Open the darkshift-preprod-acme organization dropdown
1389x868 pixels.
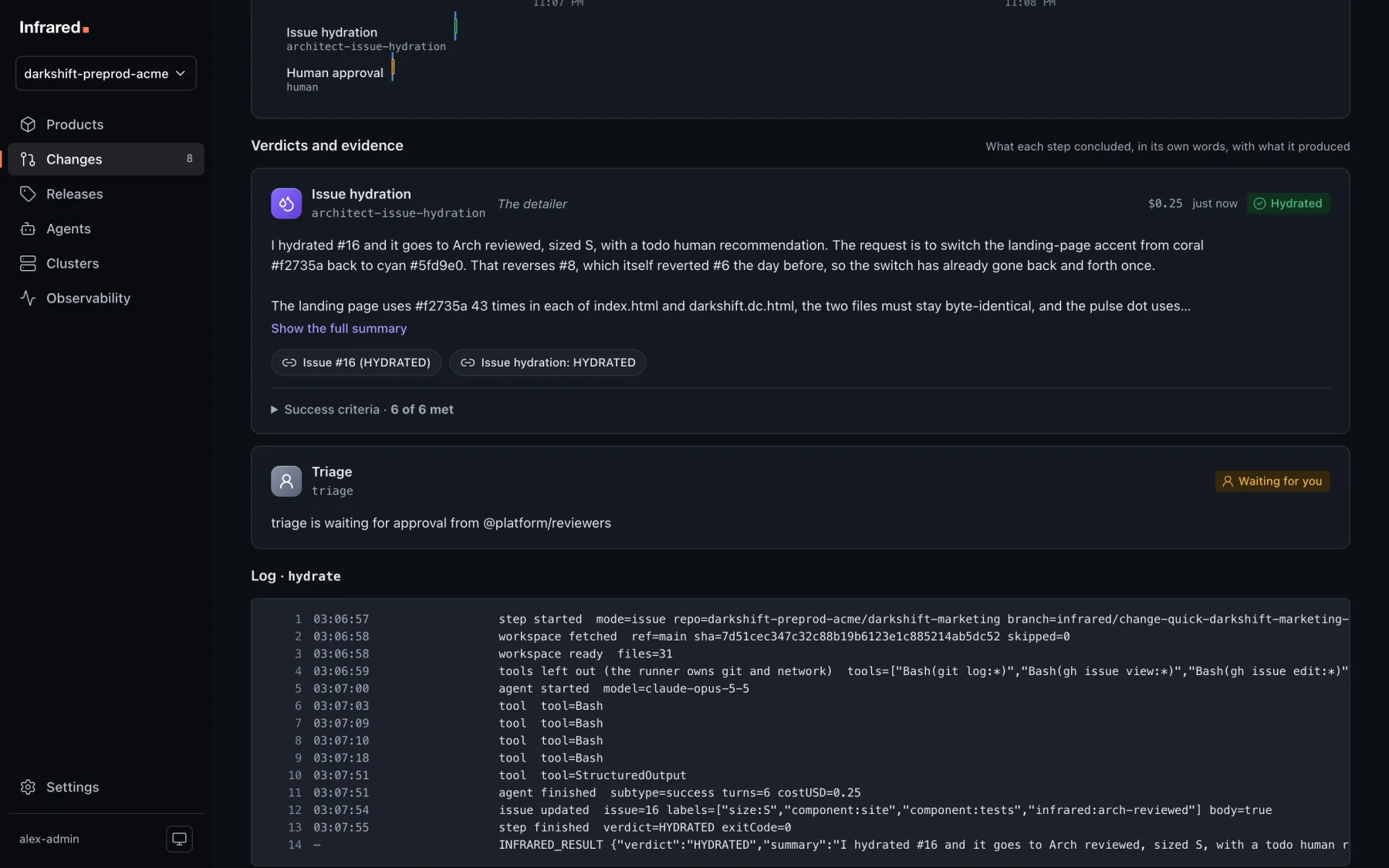pos(106,73)
